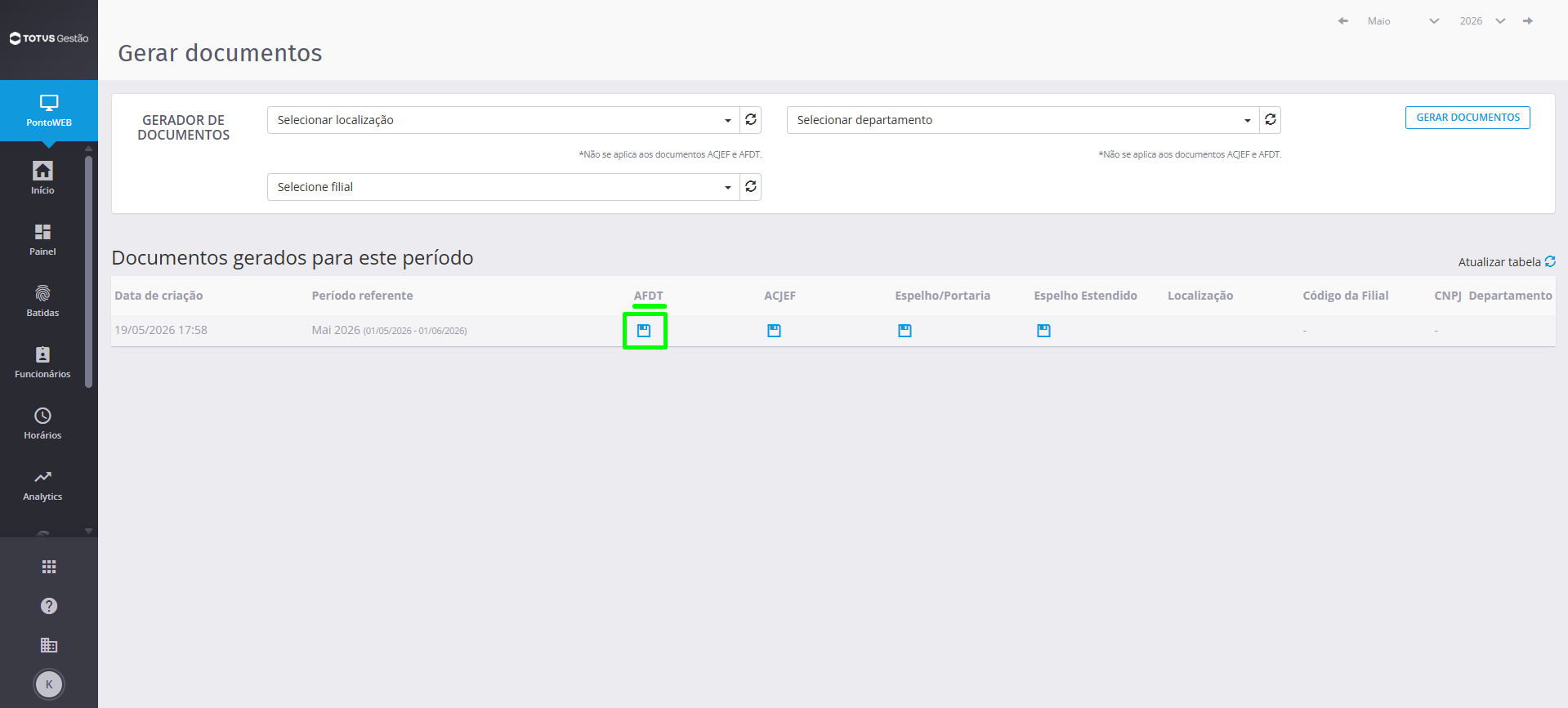Refresh the localização list
Image resolution: width=1568 pixels, height=708 pixels.
751,120
